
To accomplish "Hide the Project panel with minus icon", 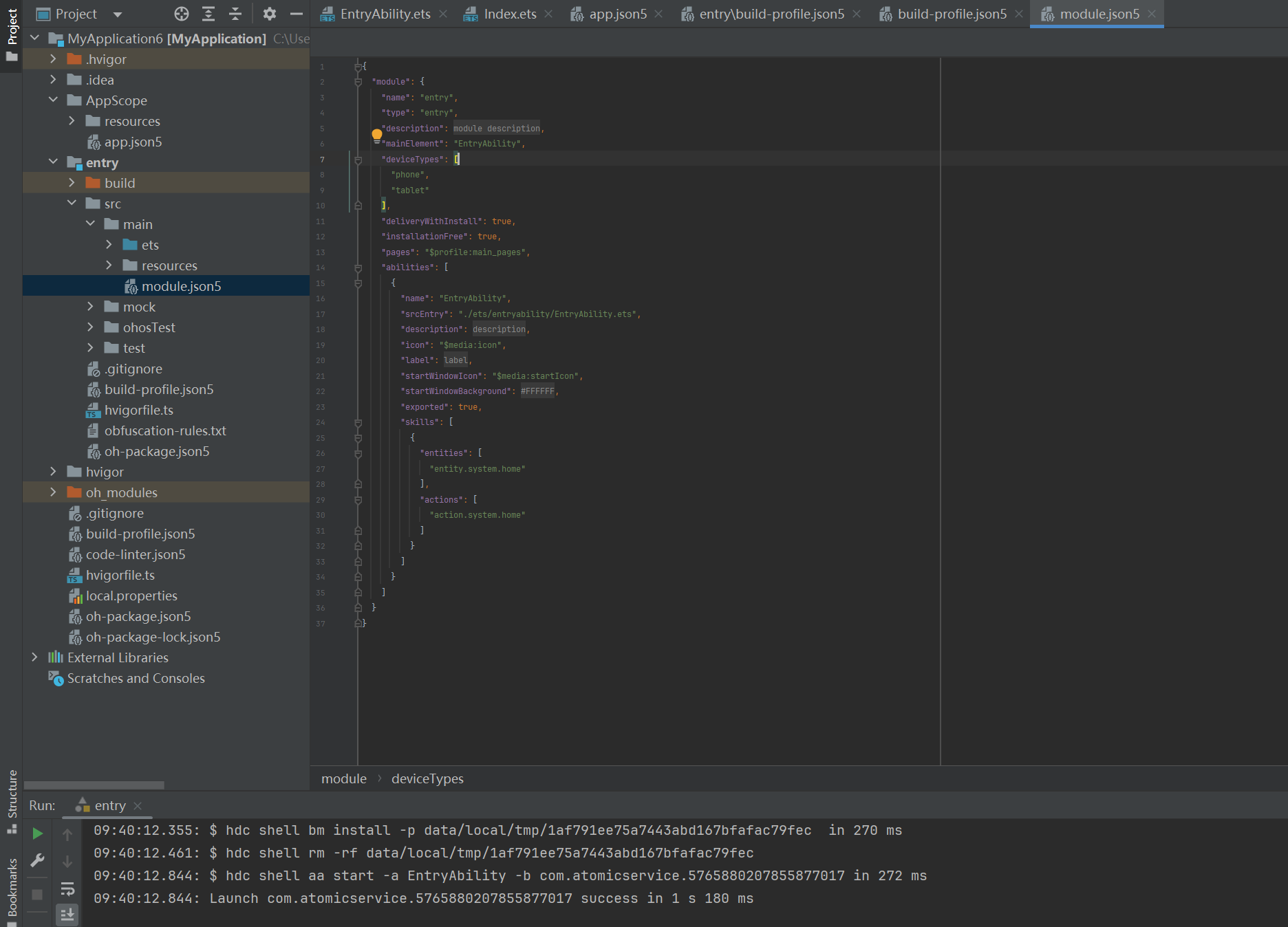I will (x=297, y=14).
